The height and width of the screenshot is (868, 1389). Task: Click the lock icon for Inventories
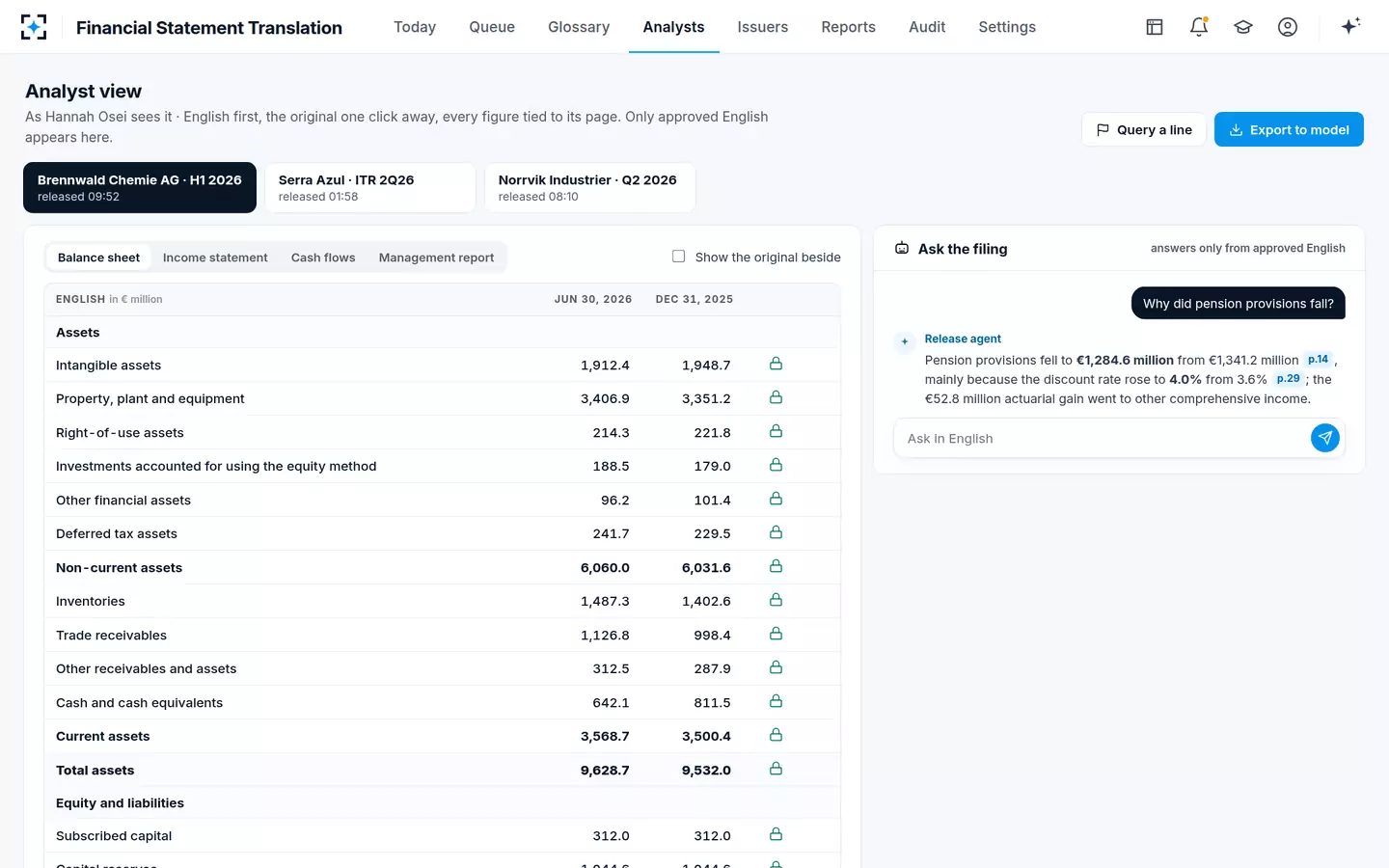[776, 600]
